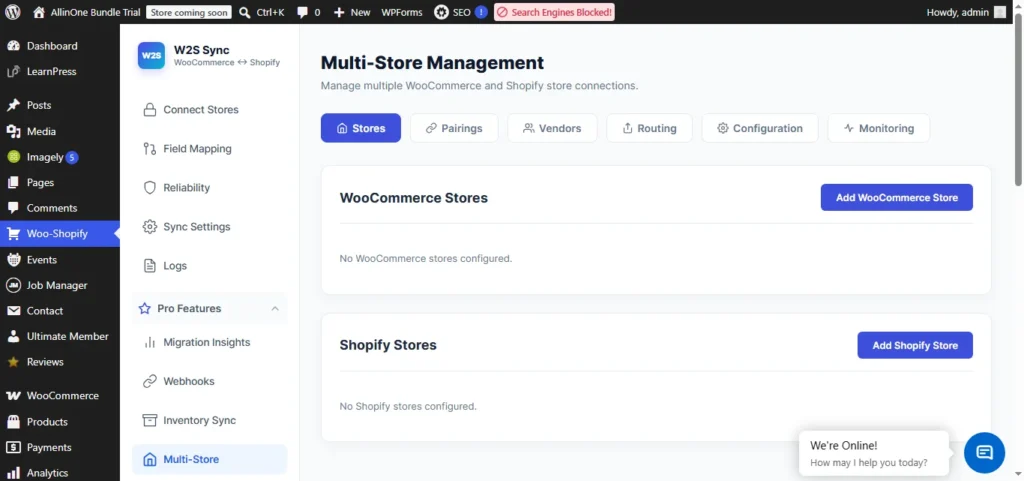Screen dimensions: 1024x481
Task: Click the chat bubble icon
Action: pyautogui.click(x=984, y=452)
